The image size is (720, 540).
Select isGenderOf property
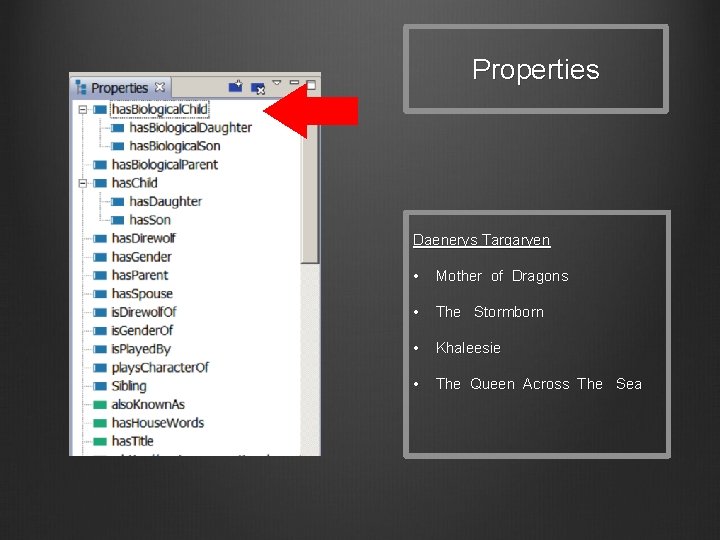(142, 331)
